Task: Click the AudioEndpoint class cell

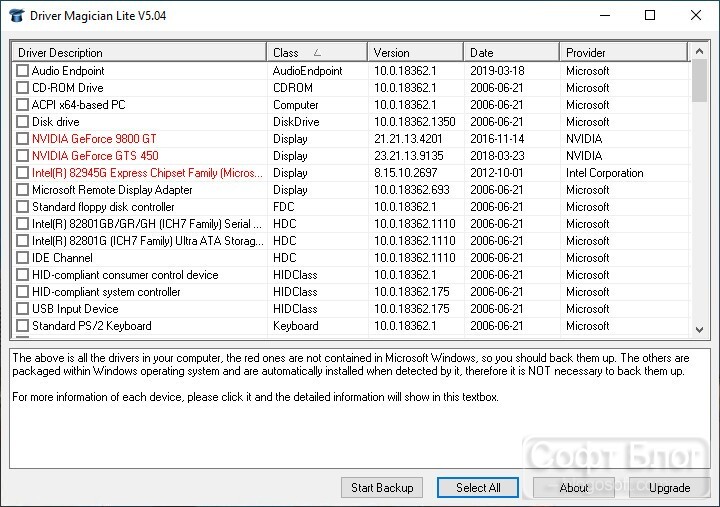Action: click(x=308, y=71)
